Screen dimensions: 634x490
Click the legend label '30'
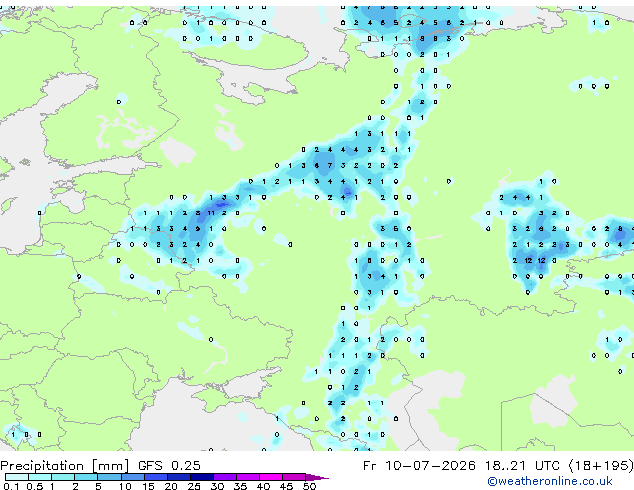(217, 486)
